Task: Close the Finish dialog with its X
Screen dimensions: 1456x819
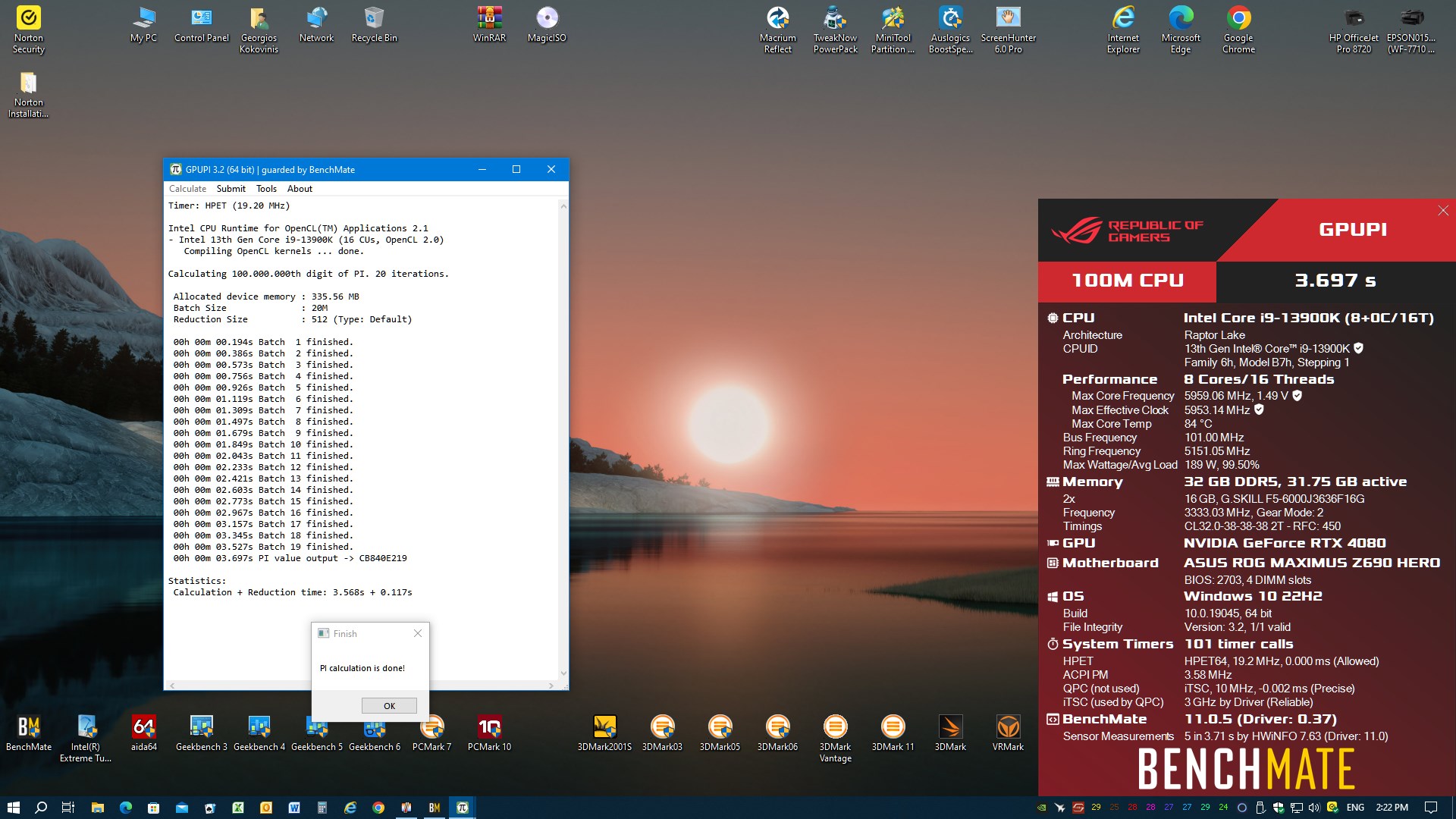Action: [417, 633]
